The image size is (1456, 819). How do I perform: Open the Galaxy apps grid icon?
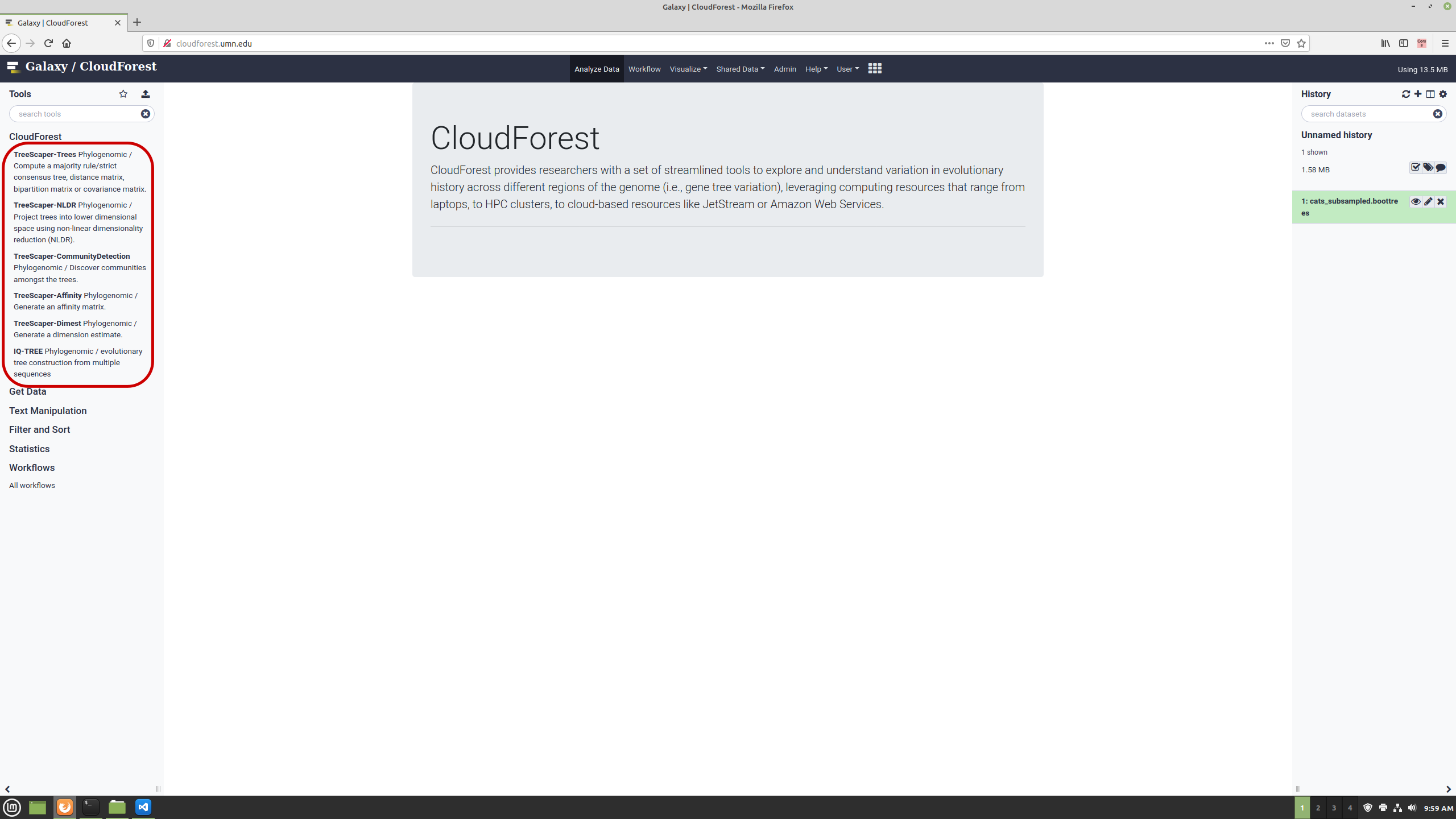coord(875,68)
